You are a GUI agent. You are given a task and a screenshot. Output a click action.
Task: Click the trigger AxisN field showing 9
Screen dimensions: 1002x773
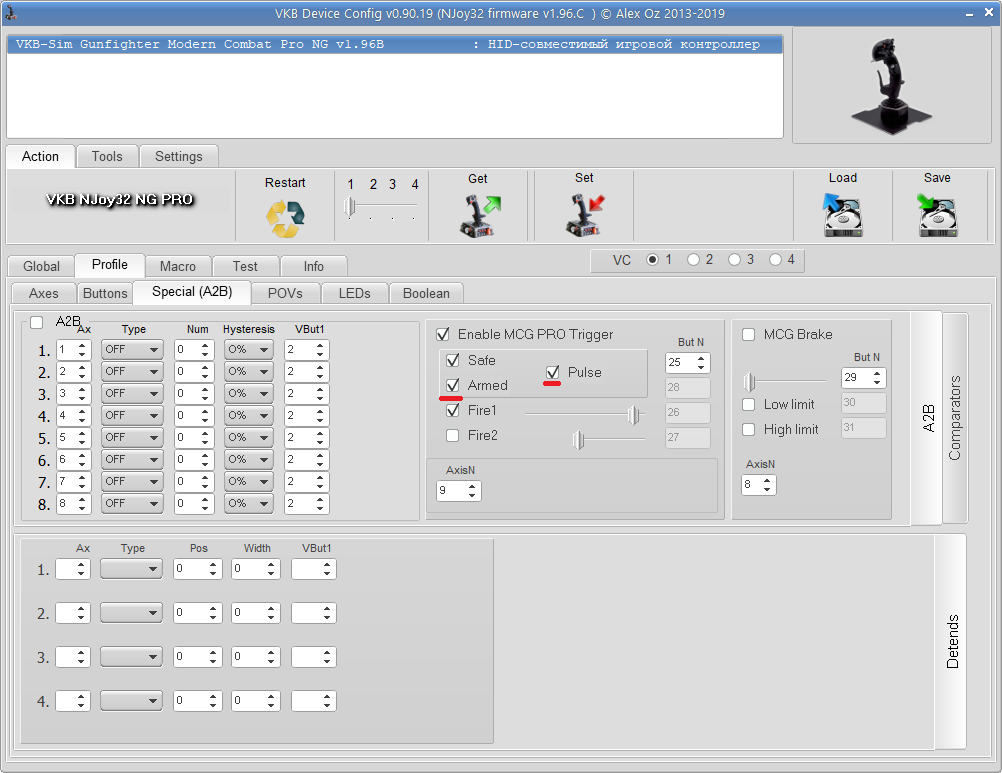458,491
